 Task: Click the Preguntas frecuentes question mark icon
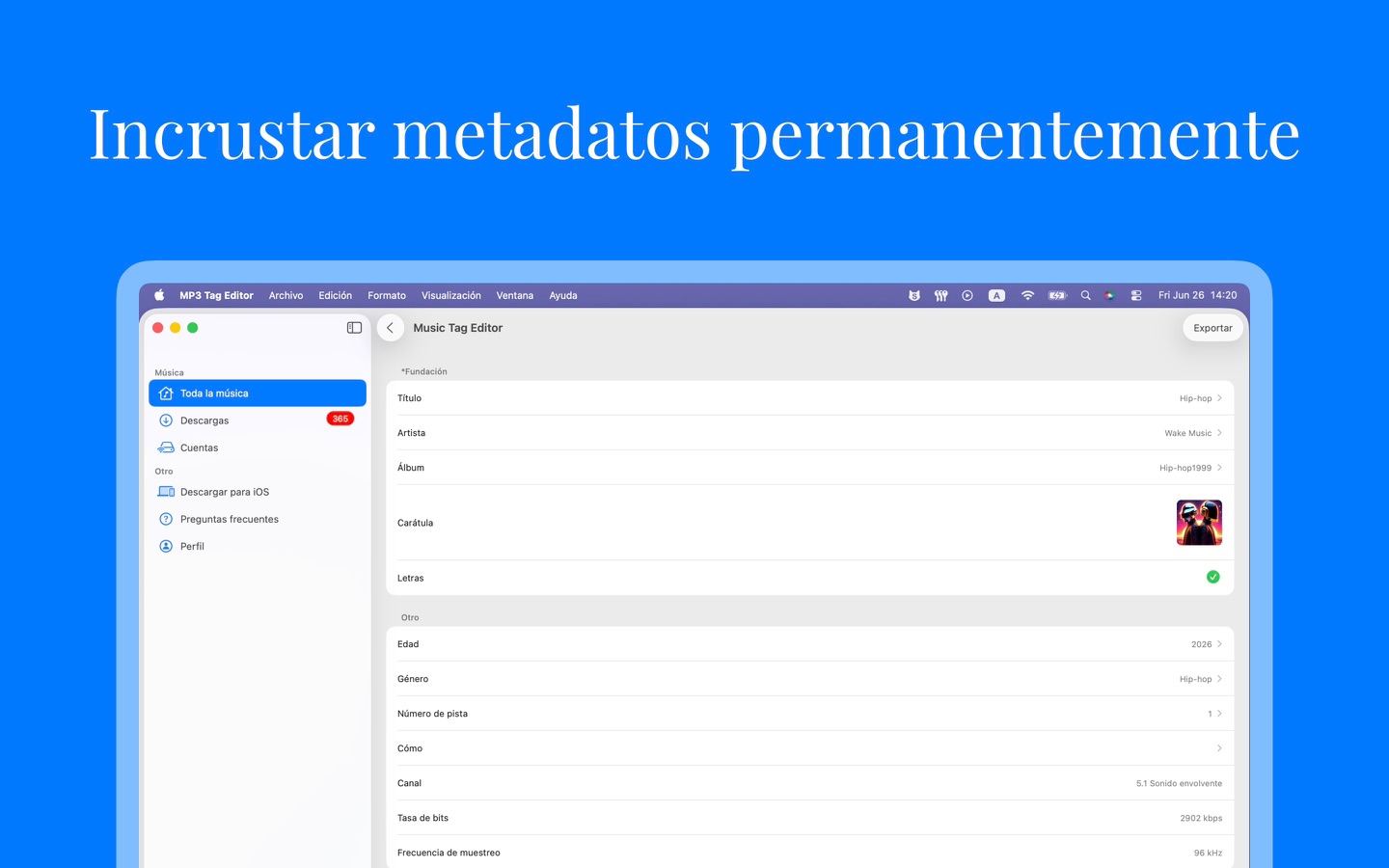pos(166,519)
